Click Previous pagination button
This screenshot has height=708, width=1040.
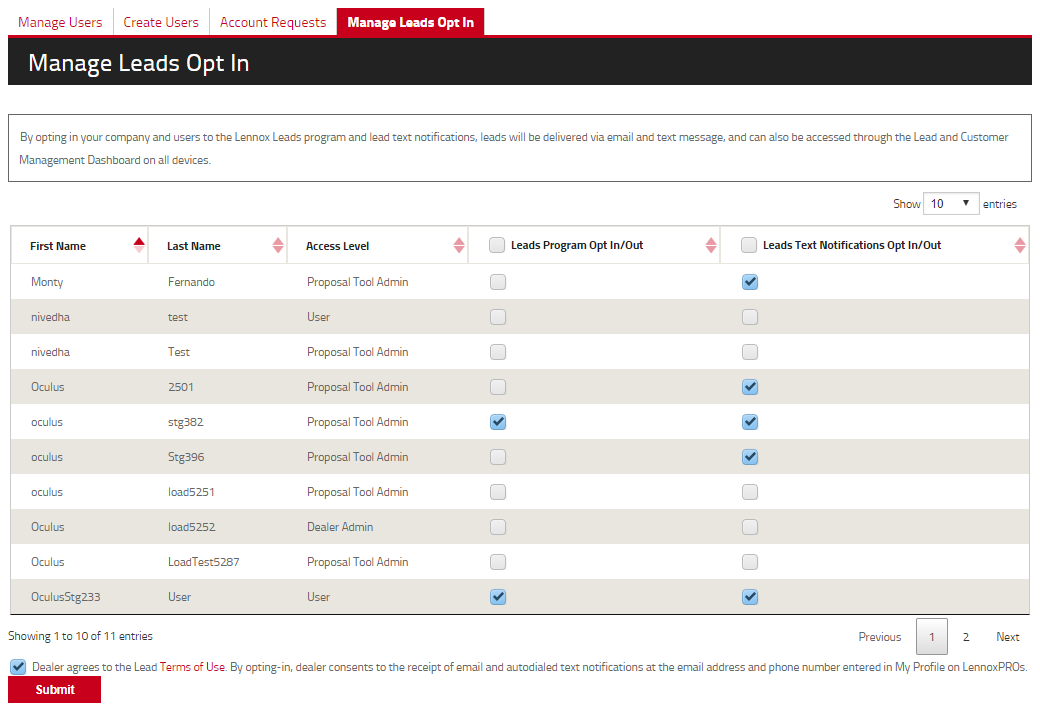pos(880,637)
